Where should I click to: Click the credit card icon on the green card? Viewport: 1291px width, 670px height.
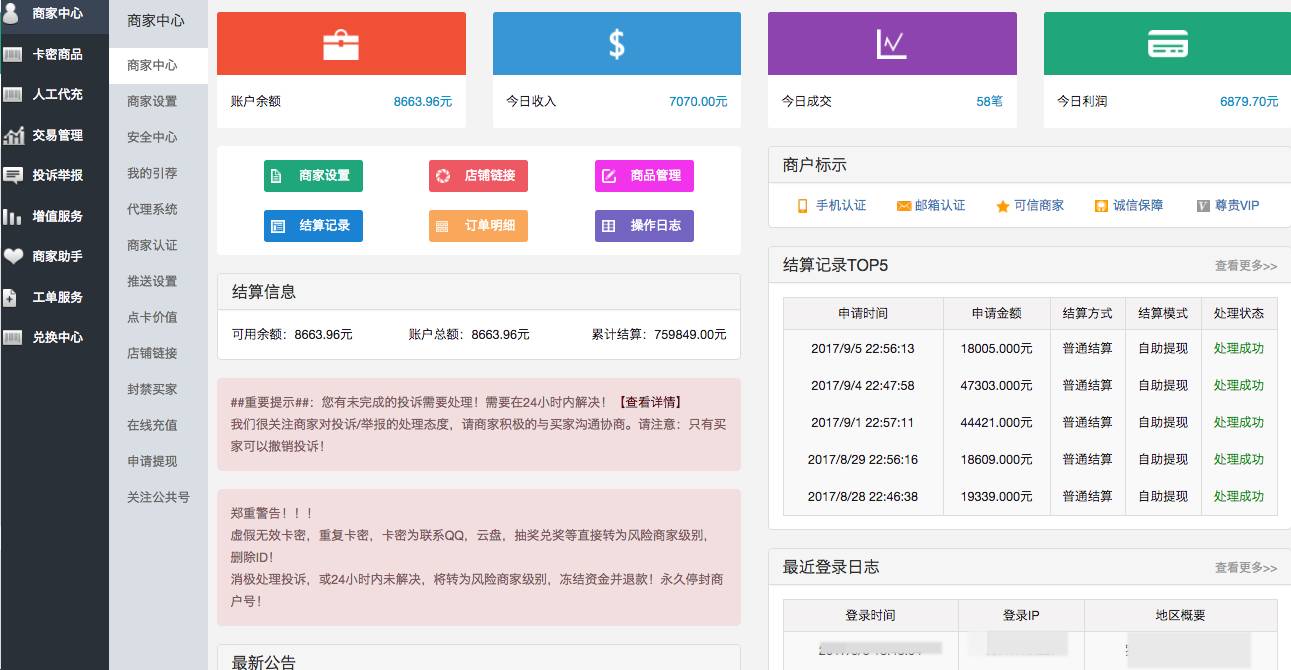(x=1168, y=44)
